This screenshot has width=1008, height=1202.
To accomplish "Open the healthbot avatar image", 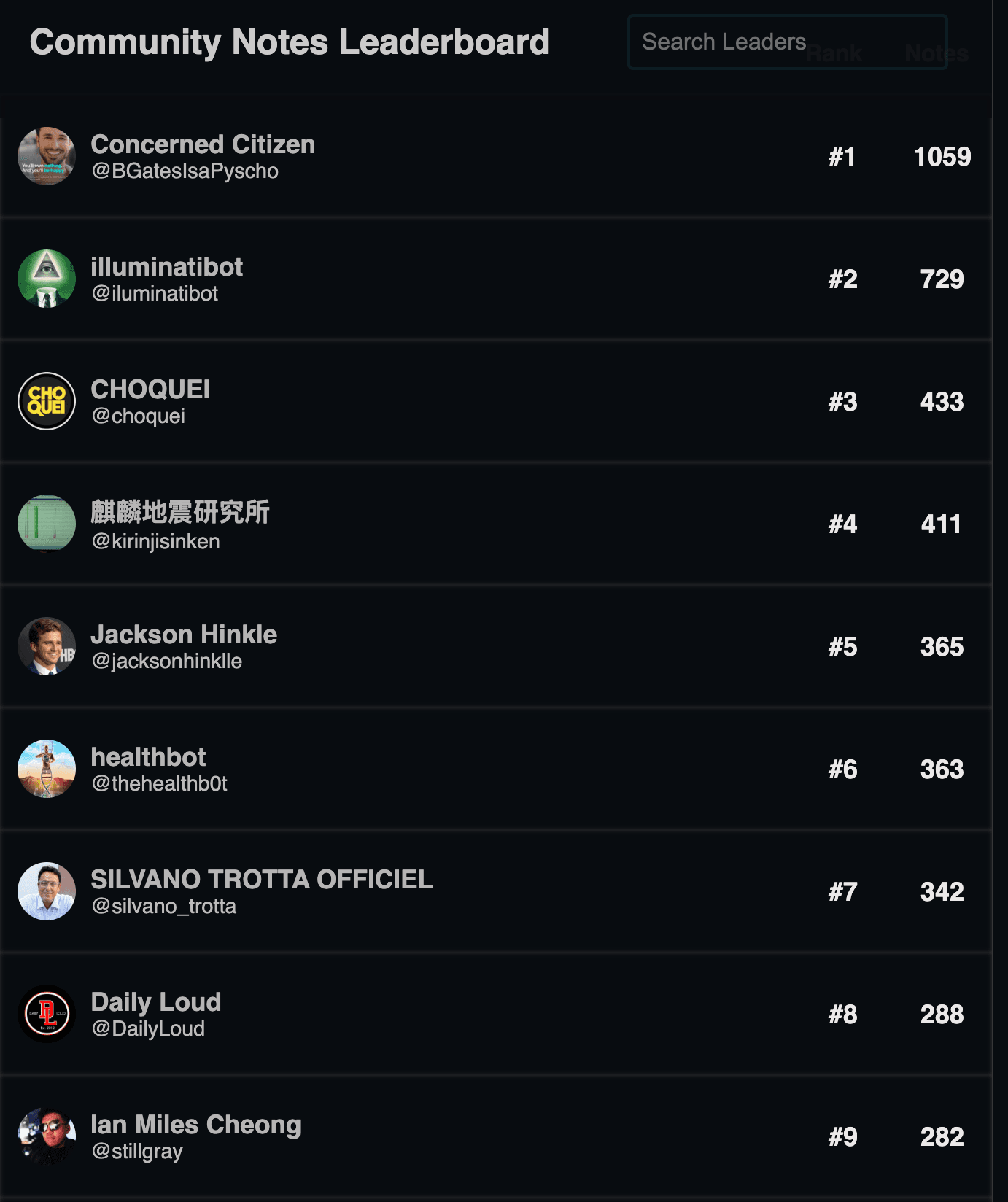I will [47, 769].
